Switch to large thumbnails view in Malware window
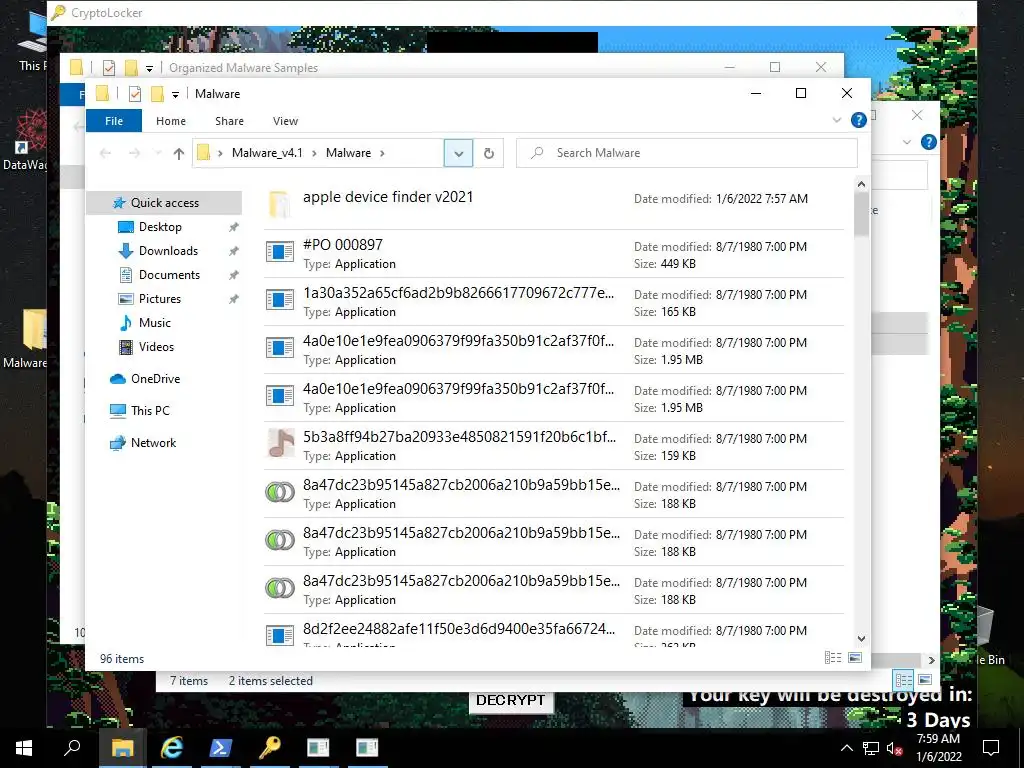This screenshot has width=1024, height=768. point(855,658)
